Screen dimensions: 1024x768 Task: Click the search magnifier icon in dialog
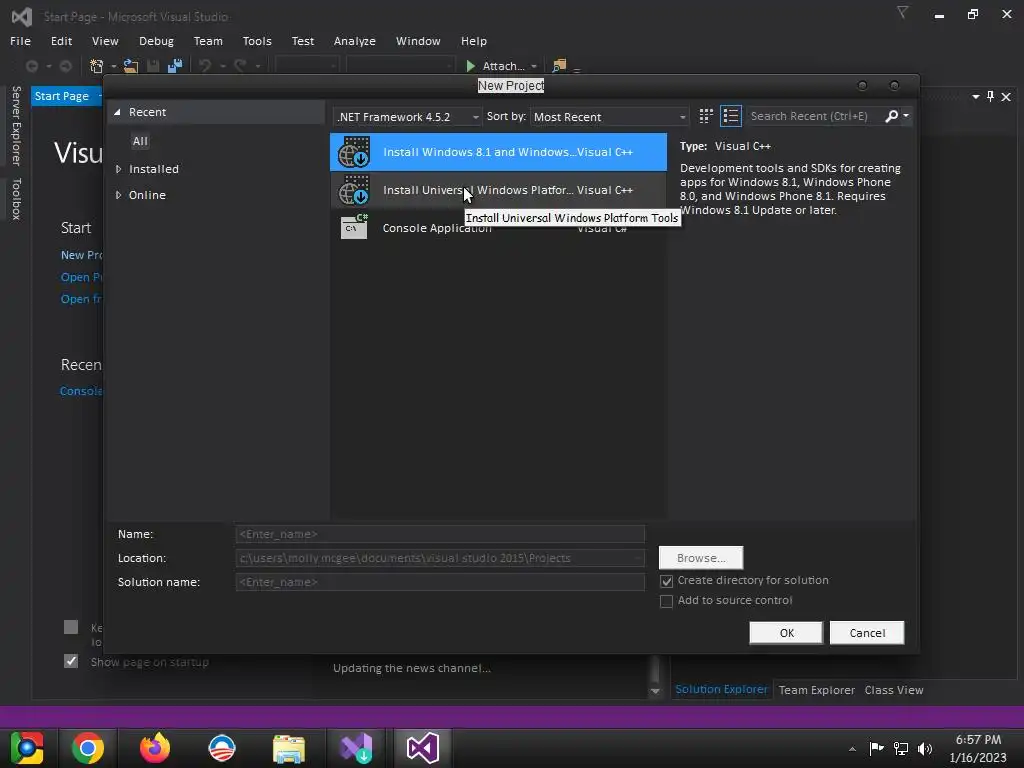tap(891, 116)
